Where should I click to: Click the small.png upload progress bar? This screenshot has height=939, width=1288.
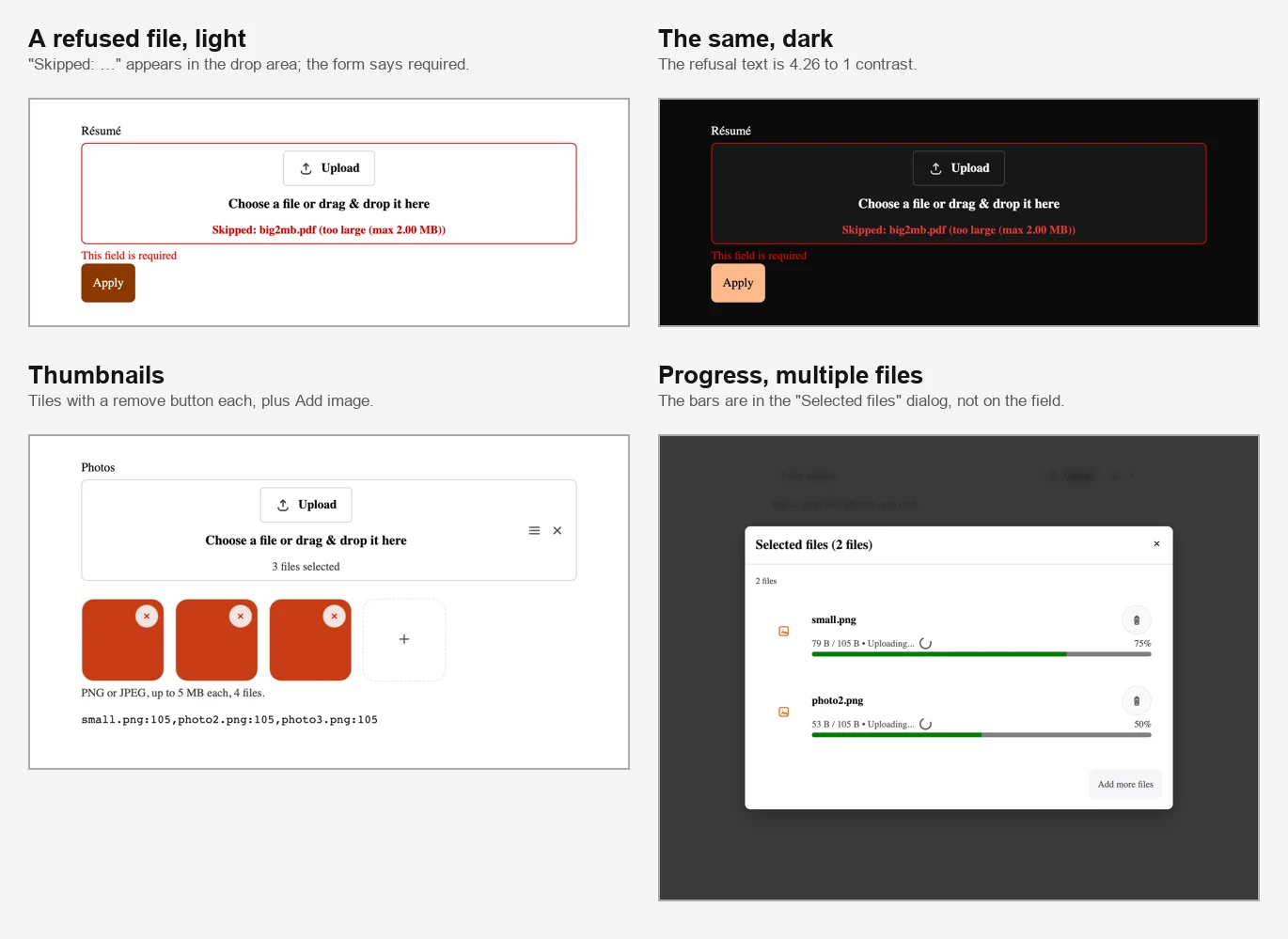coord(982,654)
